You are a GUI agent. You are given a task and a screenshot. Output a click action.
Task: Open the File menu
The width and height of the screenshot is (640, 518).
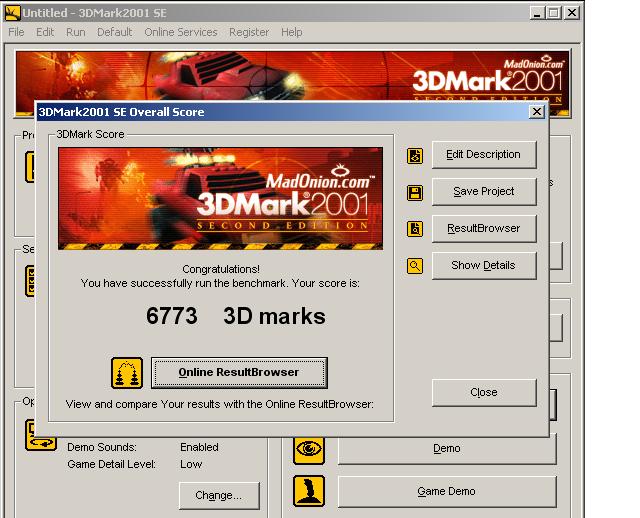[x=16, y=32]
